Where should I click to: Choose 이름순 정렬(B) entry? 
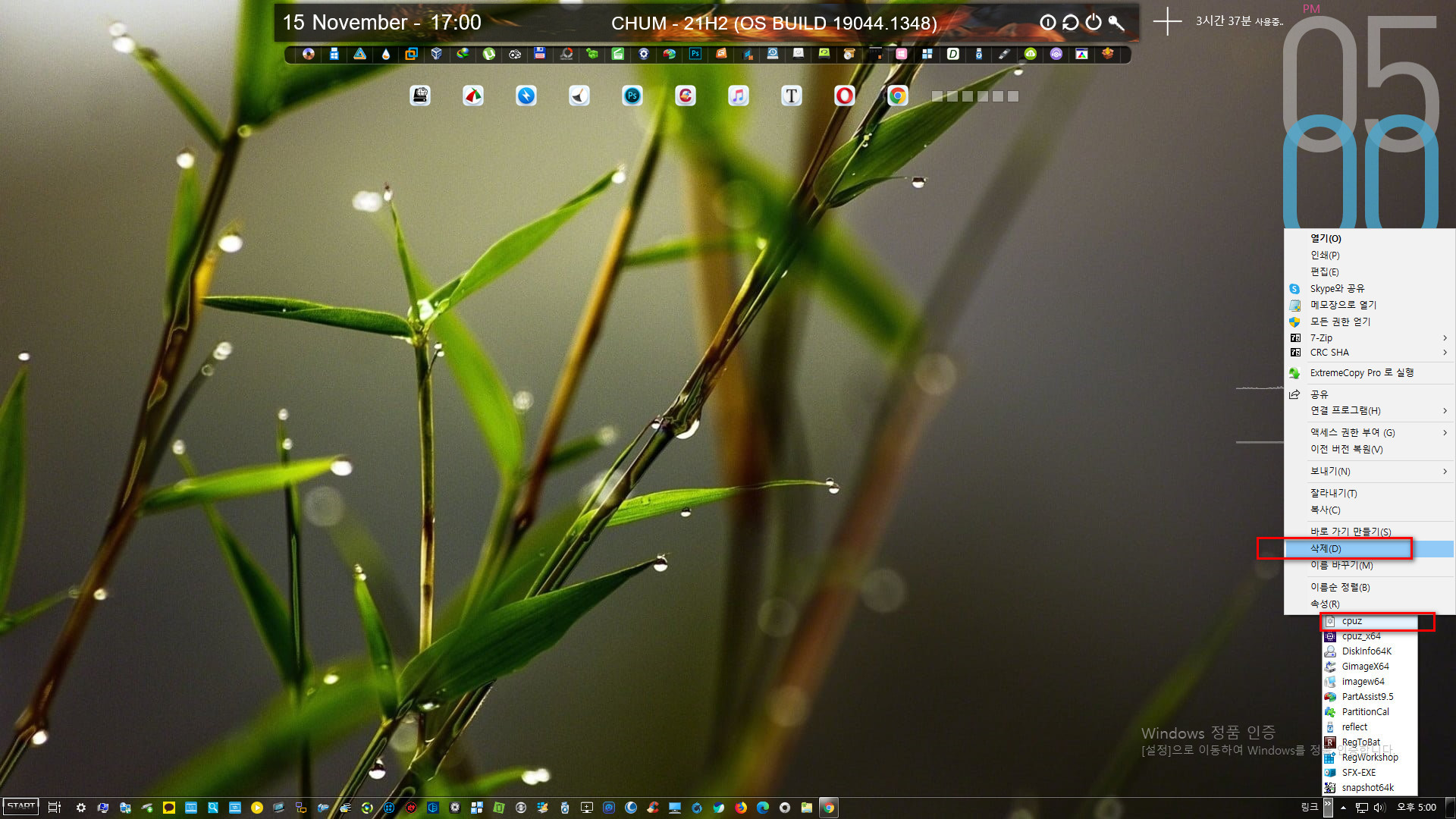click(1369, 588)
